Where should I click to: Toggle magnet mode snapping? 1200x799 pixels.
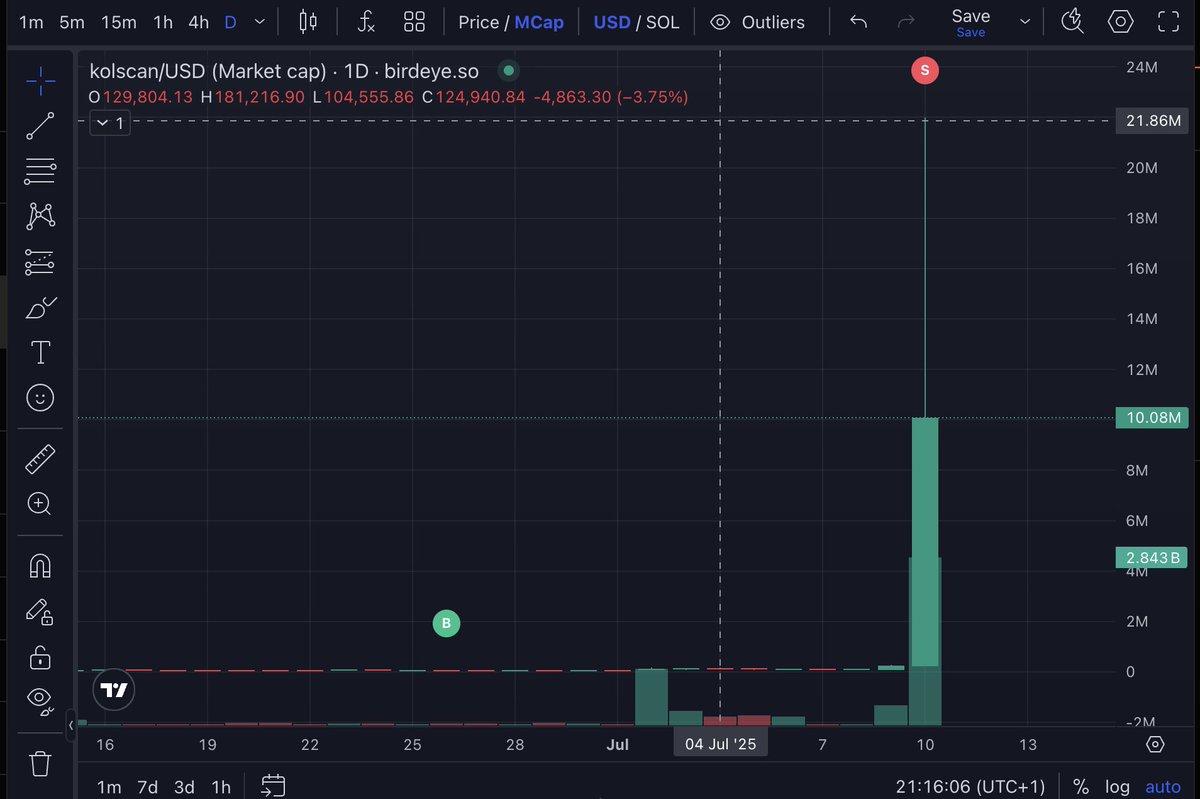point(40,566)
